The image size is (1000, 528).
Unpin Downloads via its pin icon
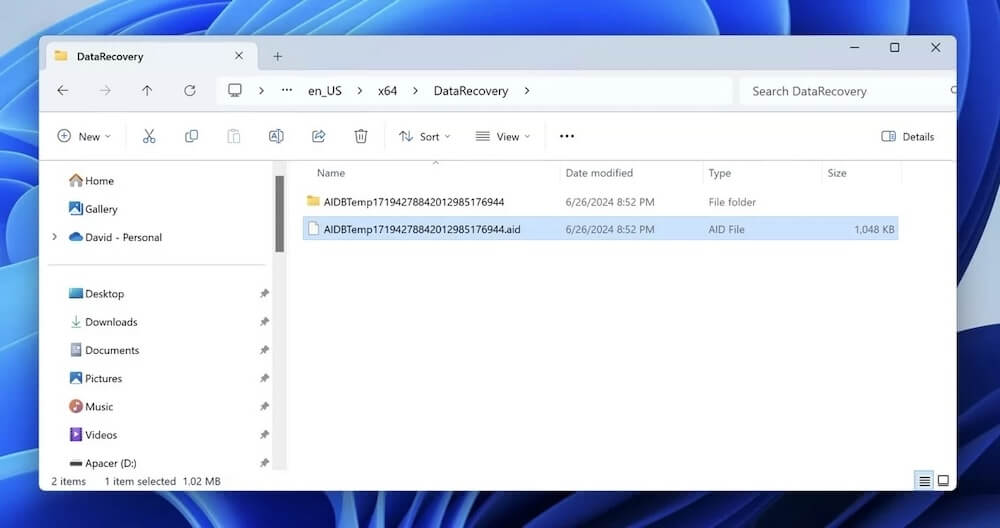(264, 322)
